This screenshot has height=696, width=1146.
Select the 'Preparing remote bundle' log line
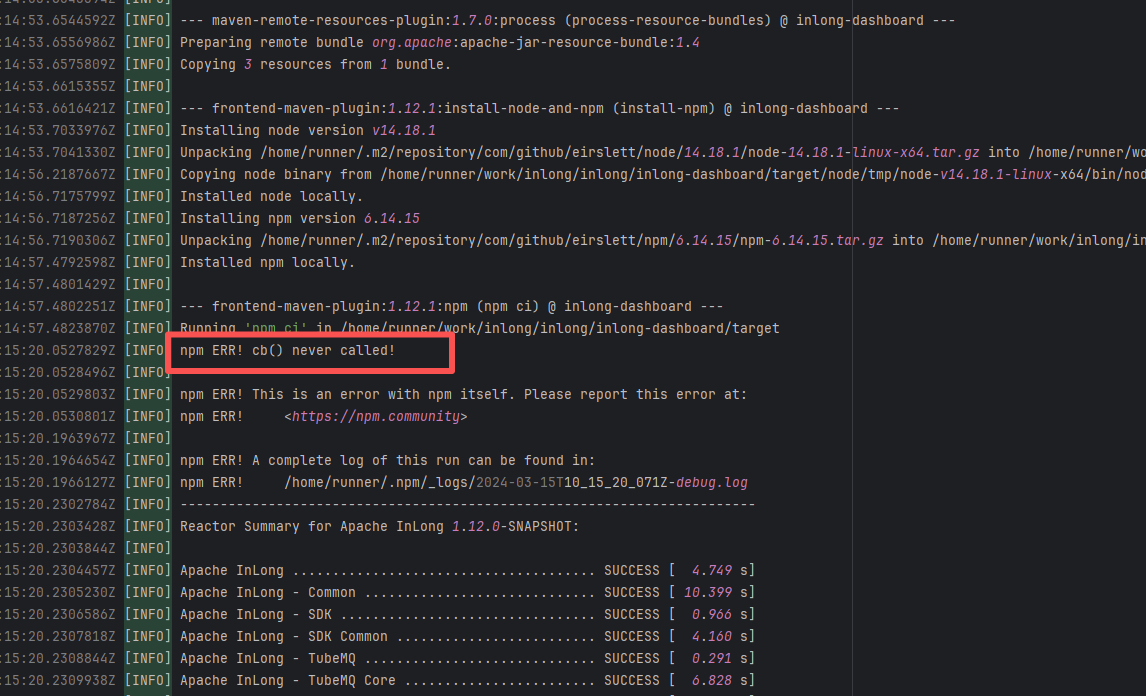point(439,42)
